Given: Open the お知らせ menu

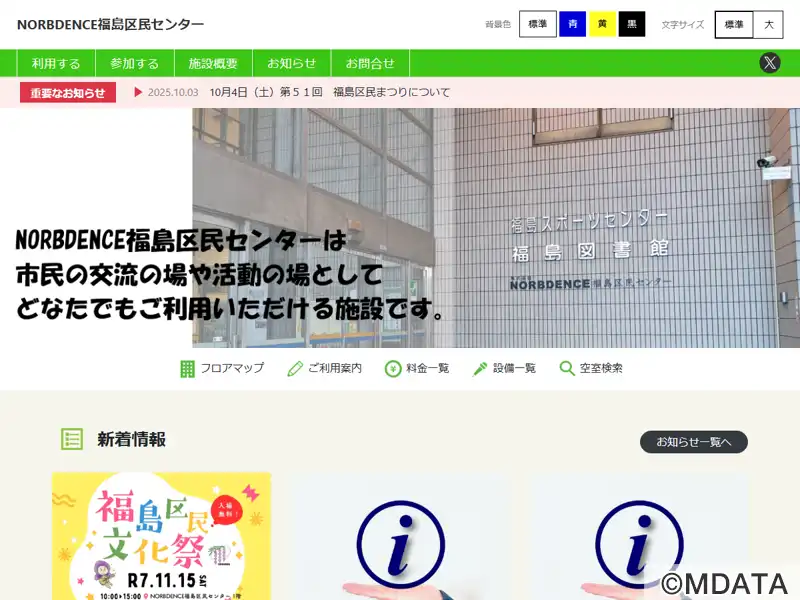Looking at the screenshot, I should 292,63.
